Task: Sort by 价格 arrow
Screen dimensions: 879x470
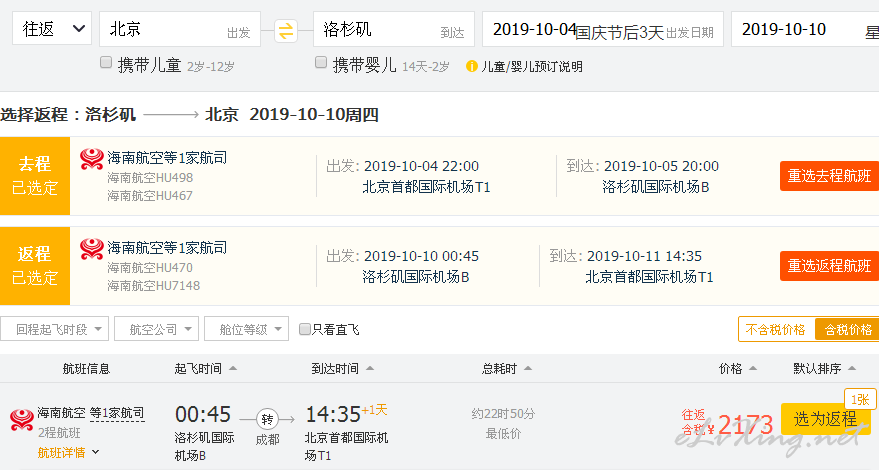Action: click(x=753, y=368)
